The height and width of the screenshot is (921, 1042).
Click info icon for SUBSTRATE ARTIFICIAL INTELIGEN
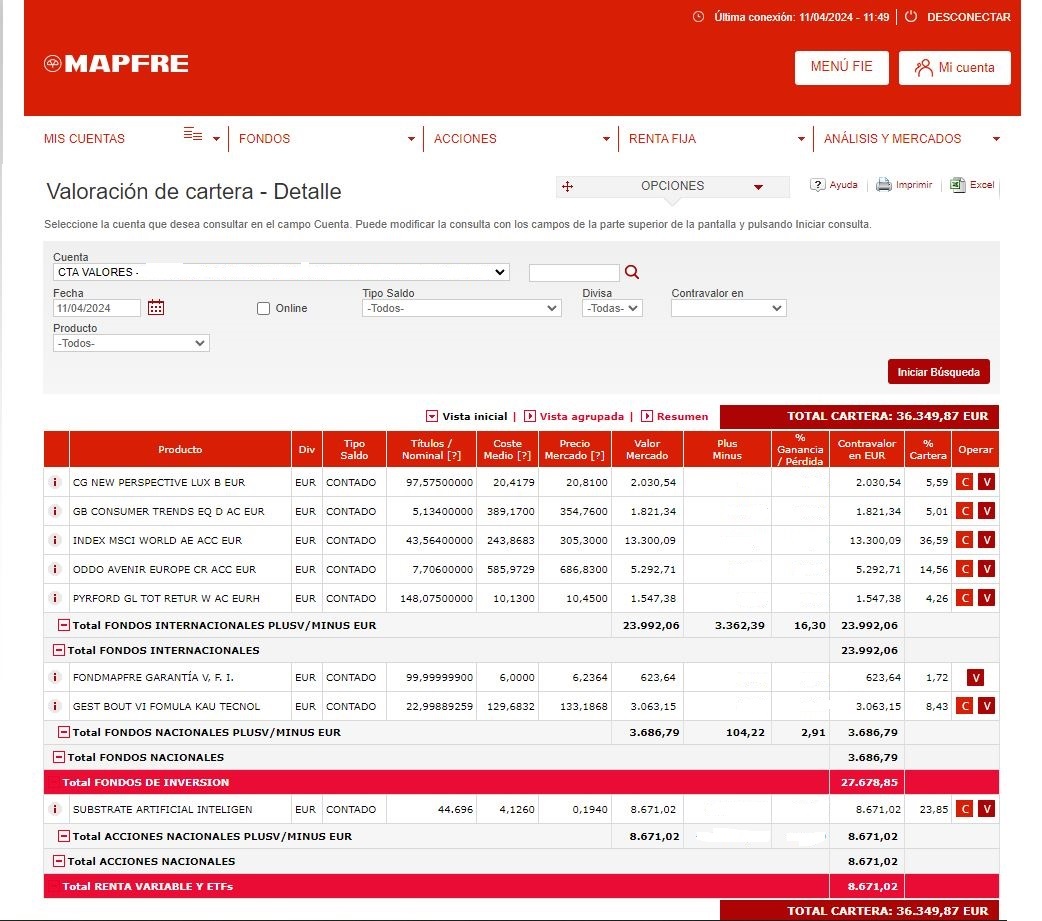coord(56,809)
